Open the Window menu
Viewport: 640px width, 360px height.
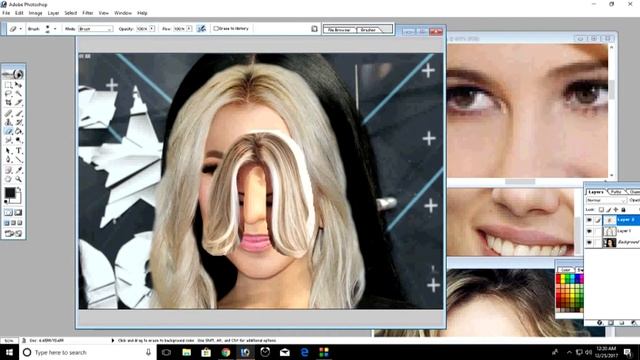(123, 13)
